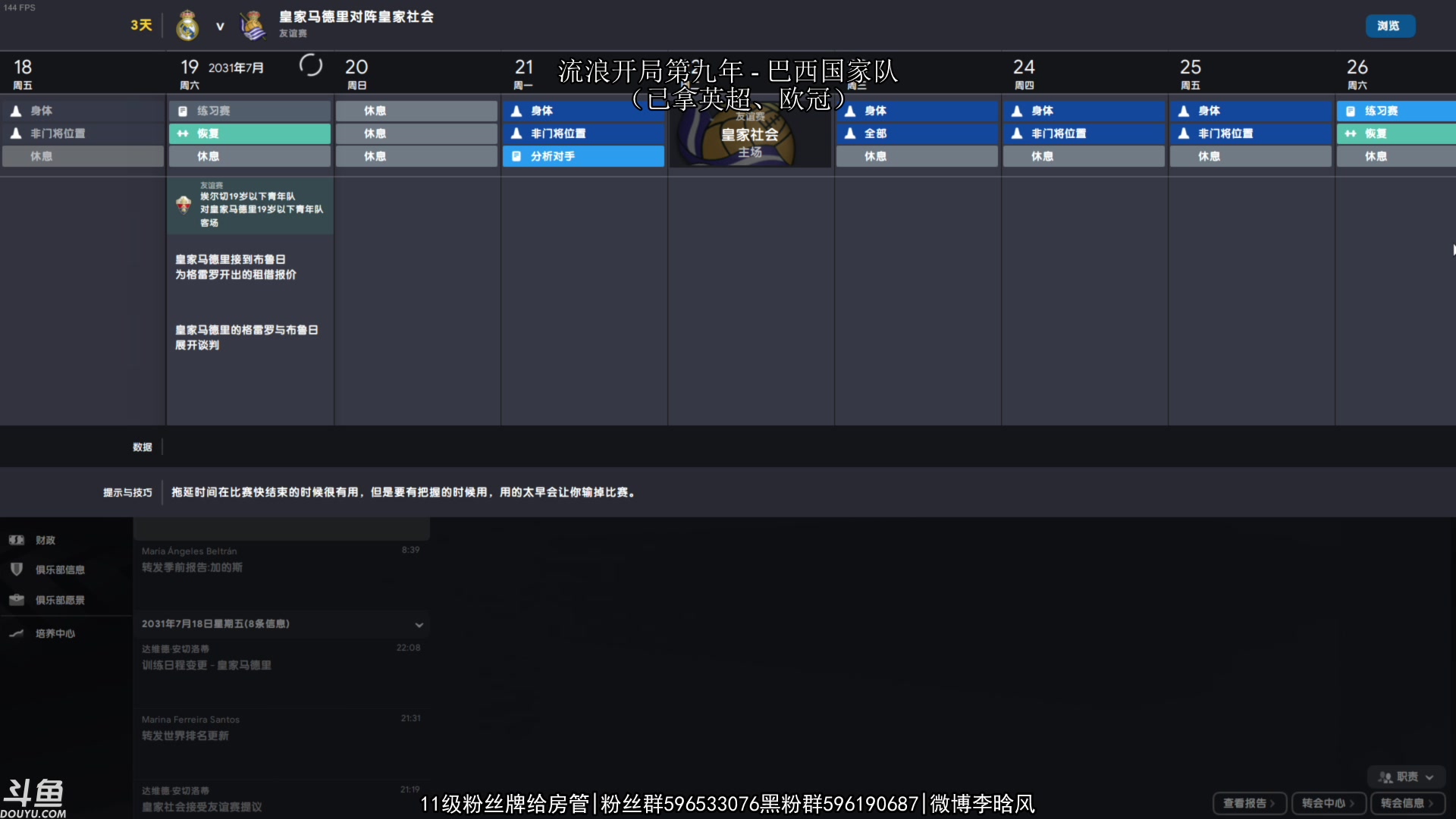1456x819 pixels.
Task: Select the 休息 session on Saturday 26
Action: pyautogui.click(x=1396, y=156)
